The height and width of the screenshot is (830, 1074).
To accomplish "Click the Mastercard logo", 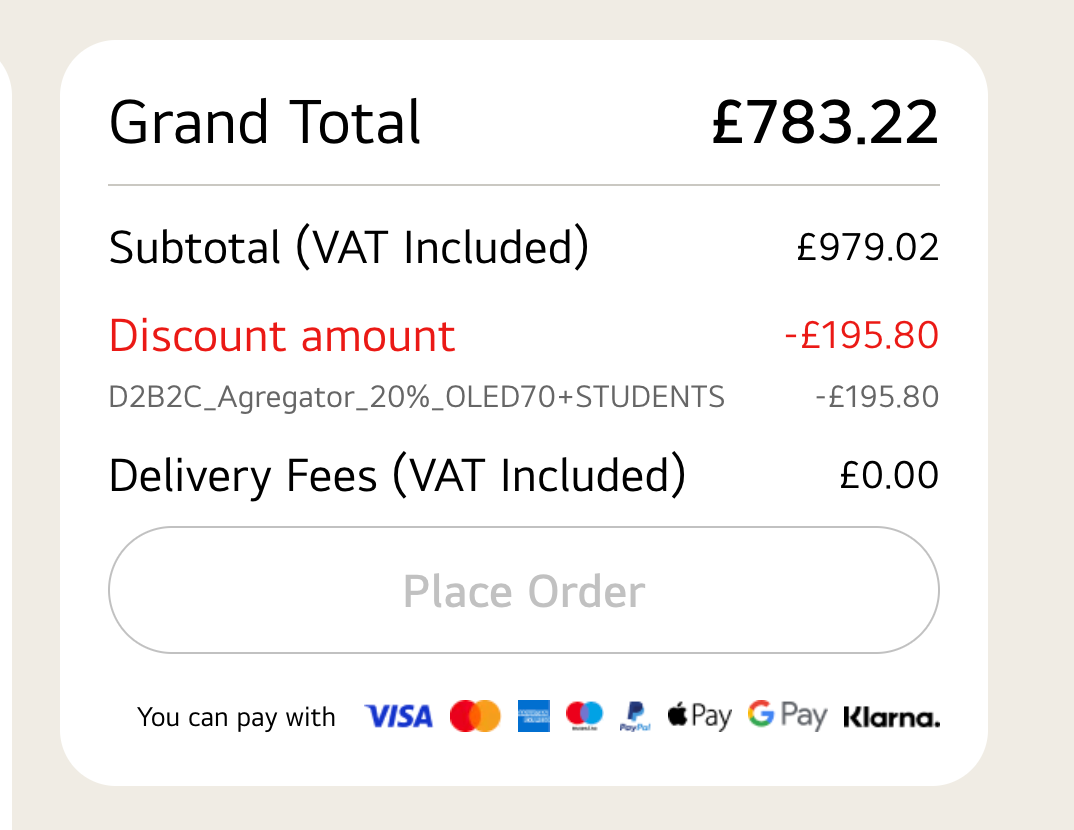I will tap(474, 716).
